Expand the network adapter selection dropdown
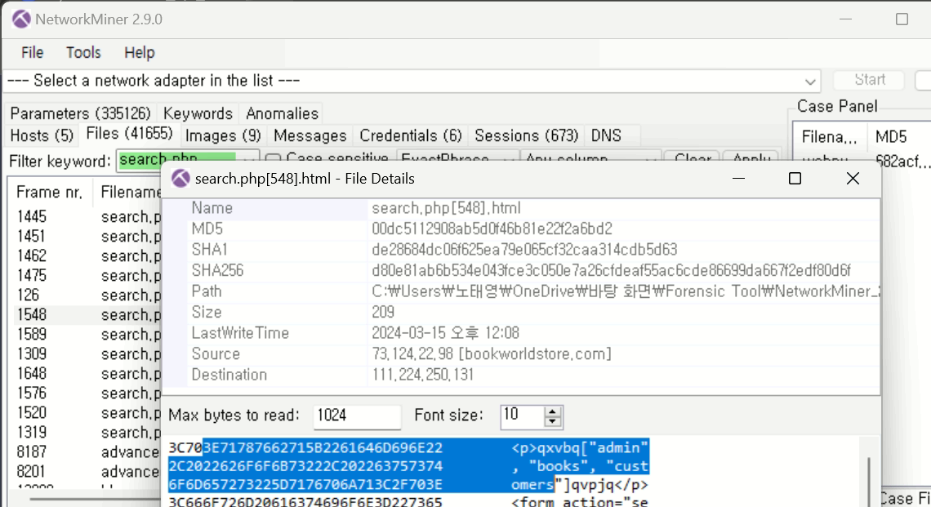The image size is (931, 507). 810,81
